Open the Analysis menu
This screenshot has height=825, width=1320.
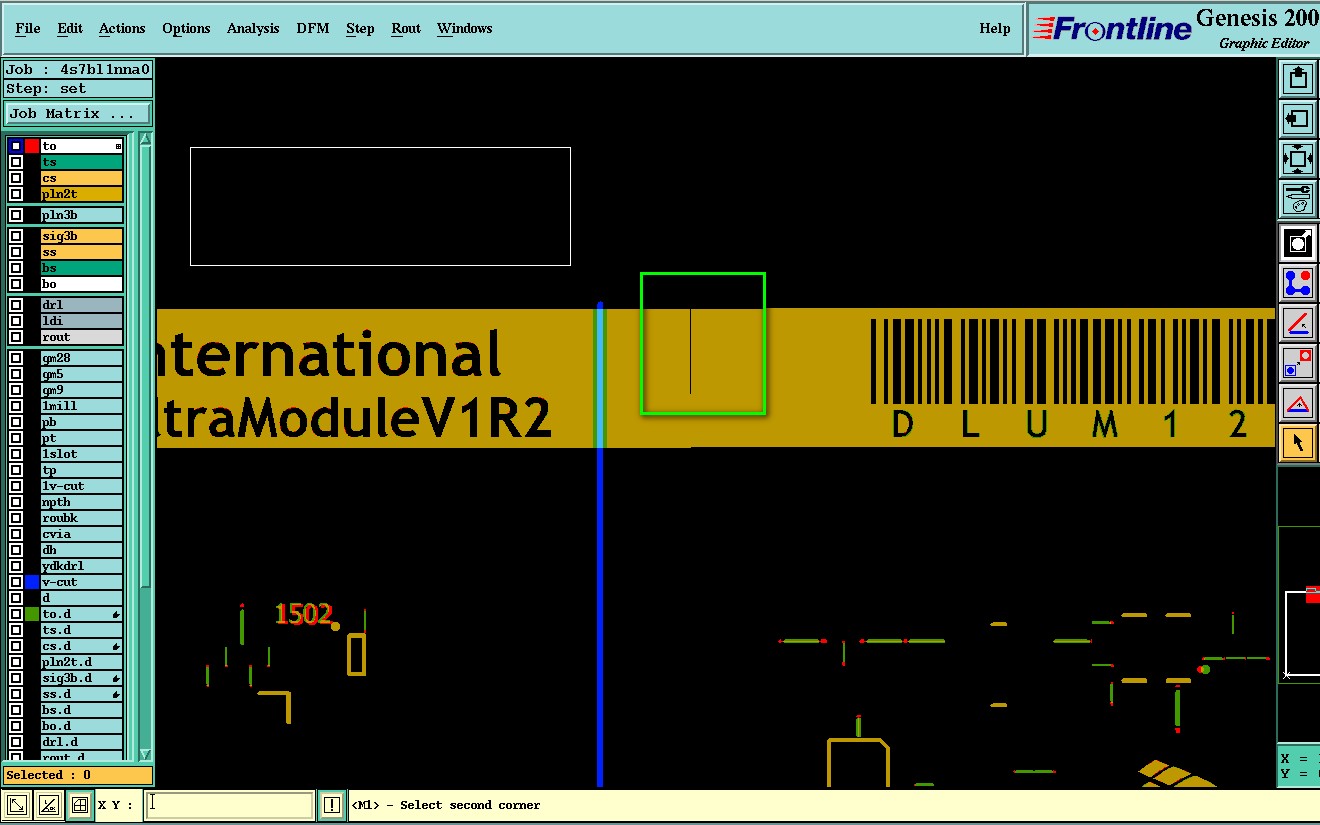click(253, 28)
